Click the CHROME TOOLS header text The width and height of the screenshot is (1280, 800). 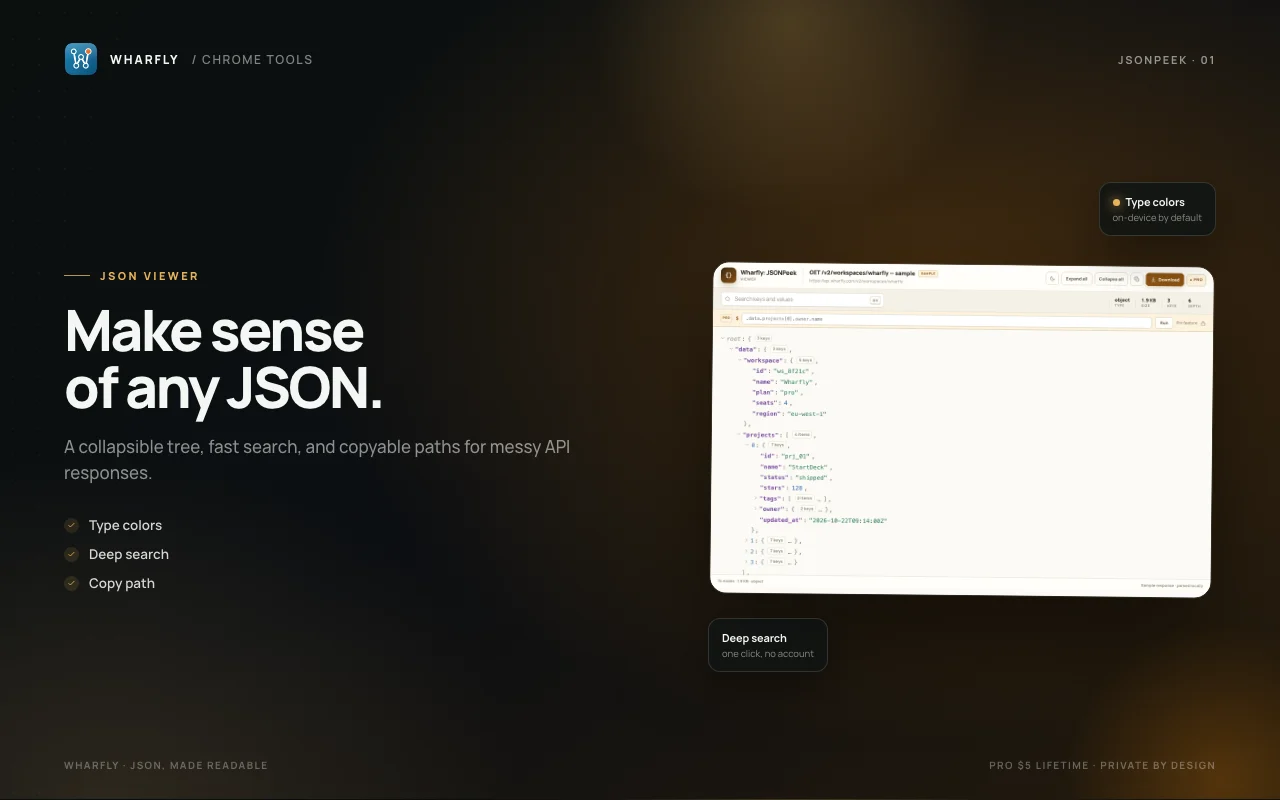coord(257,60)
